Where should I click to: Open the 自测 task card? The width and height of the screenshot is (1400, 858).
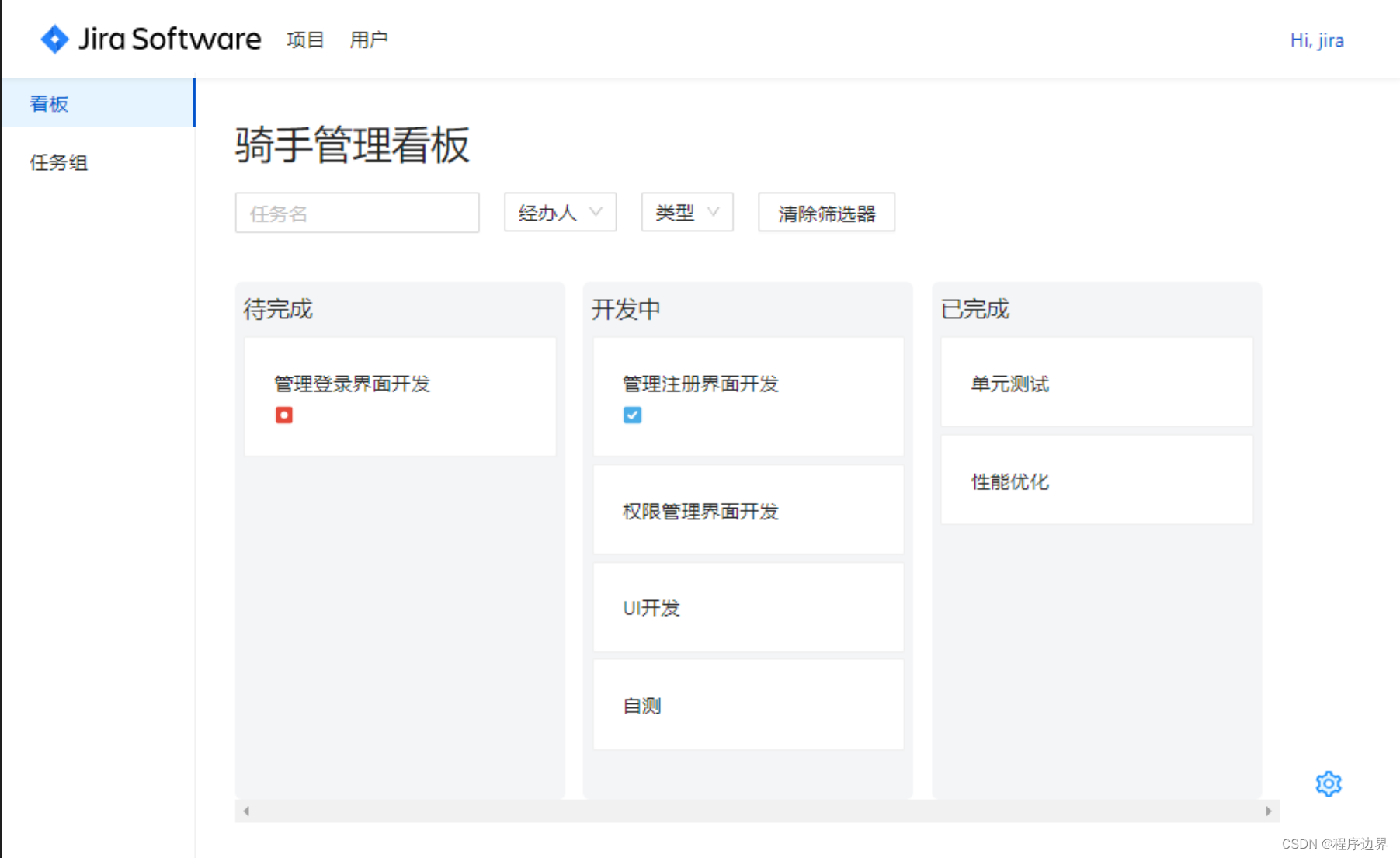[749, 704]
